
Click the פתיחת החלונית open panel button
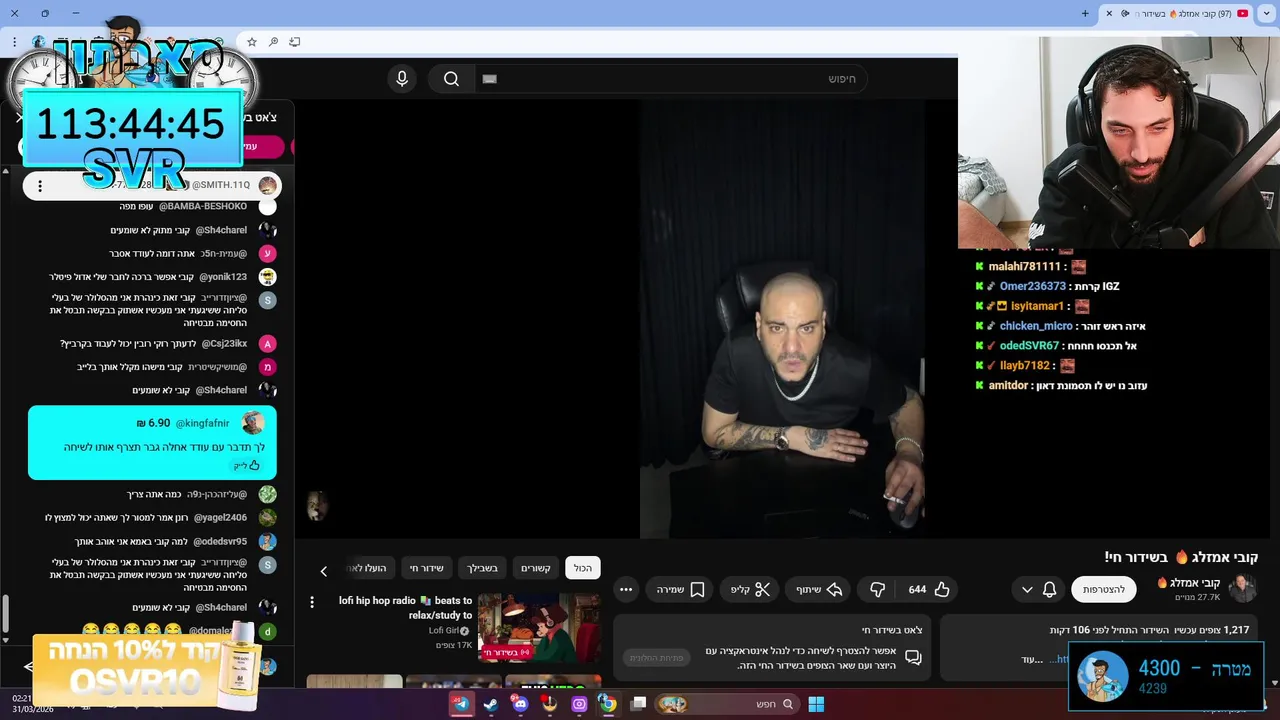[x=657, y=658]
